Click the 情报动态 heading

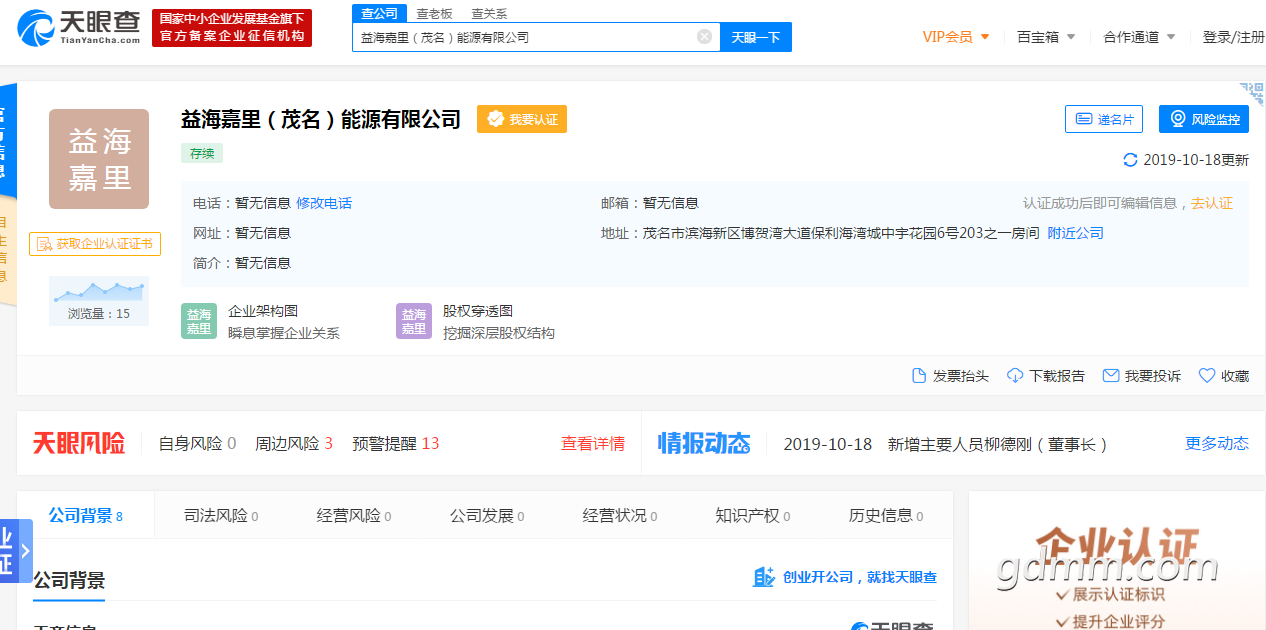[704, 444]
